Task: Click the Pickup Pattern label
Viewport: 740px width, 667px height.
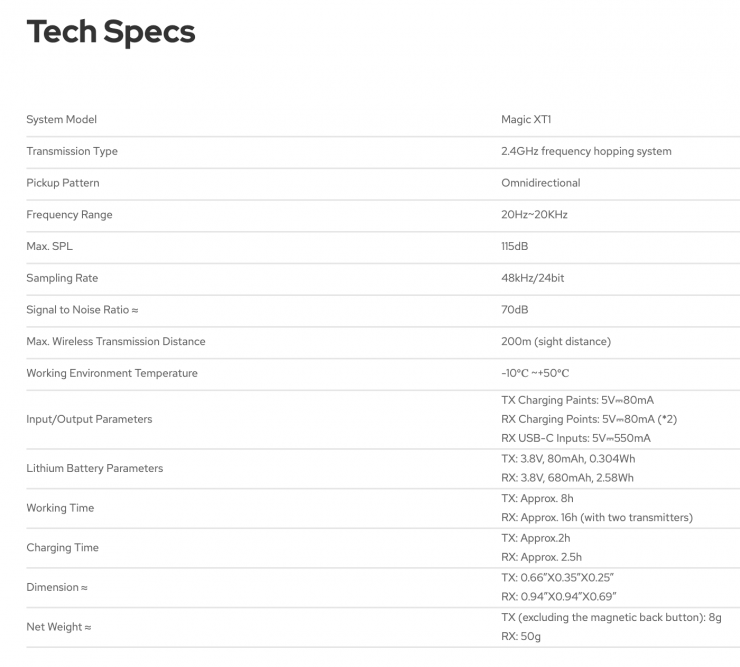Action: click(63, 184)
